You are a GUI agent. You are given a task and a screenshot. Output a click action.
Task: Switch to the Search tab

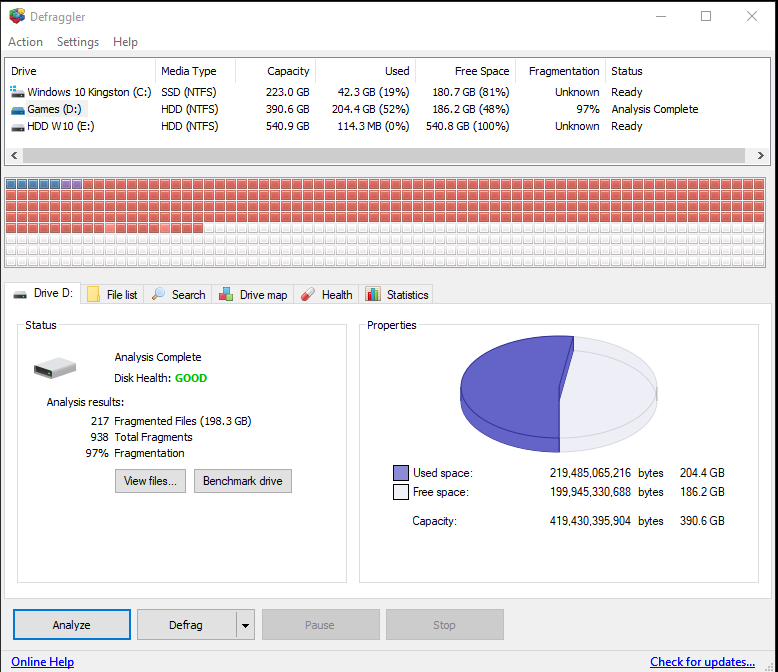click(178, 294)
